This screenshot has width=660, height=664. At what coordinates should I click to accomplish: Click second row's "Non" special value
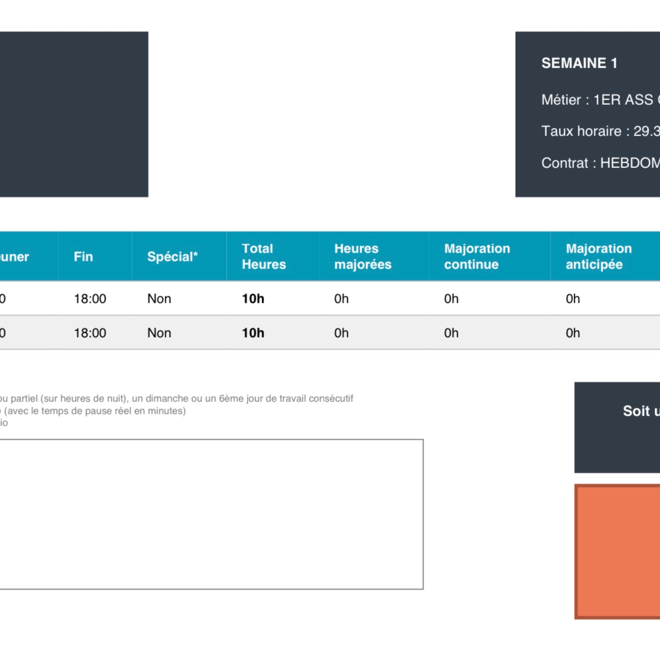[159, 333]
